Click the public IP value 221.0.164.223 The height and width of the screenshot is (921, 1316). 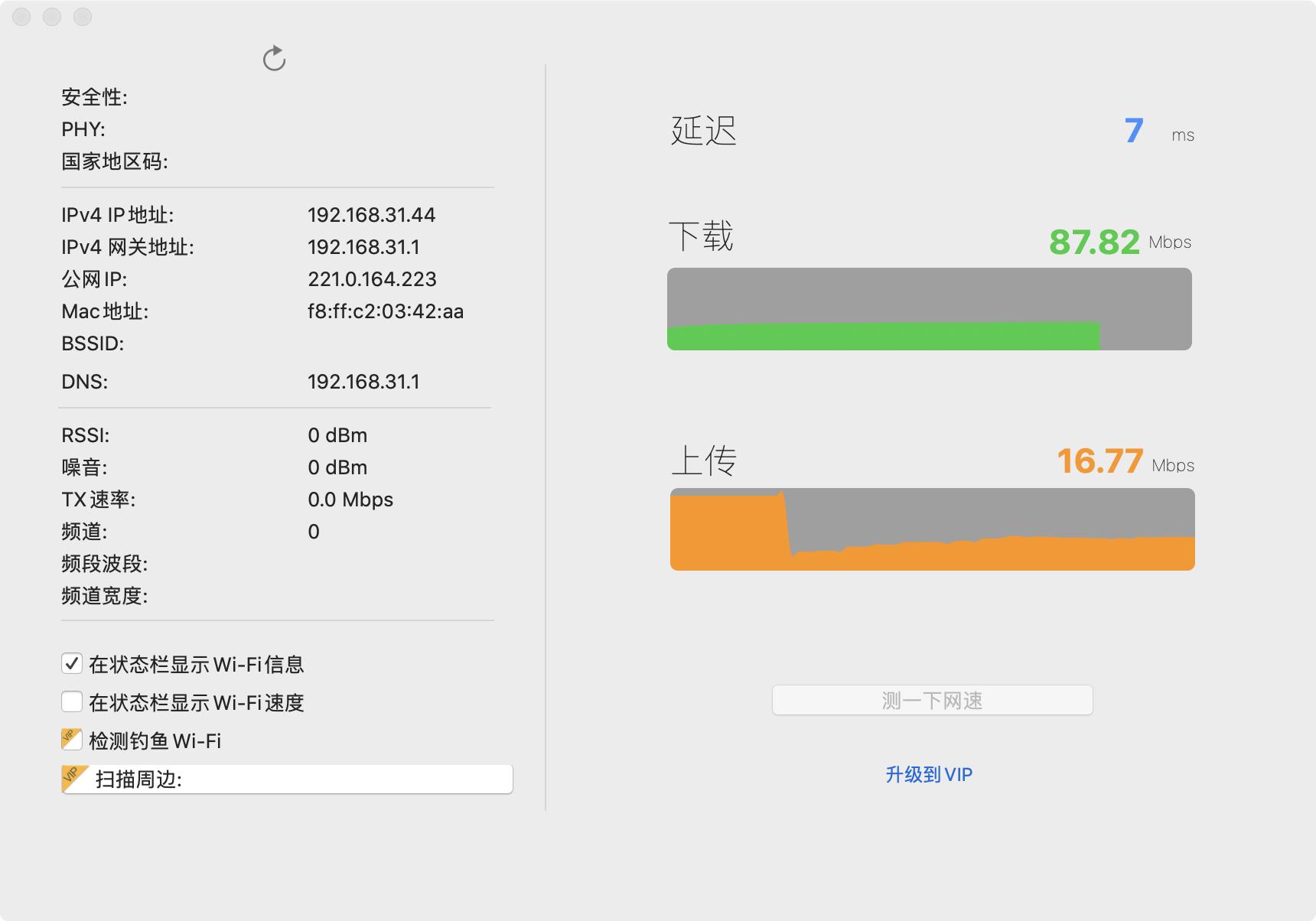[x=372, y=279]
